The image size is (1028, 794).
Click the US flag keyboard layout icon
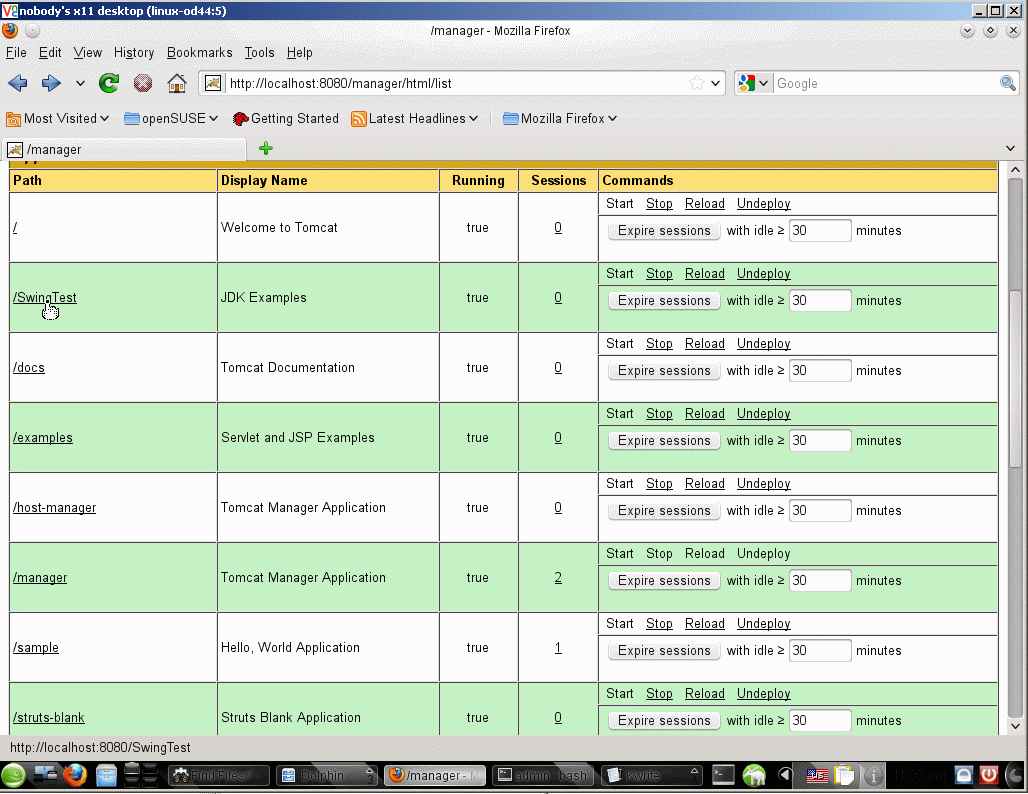817,776
